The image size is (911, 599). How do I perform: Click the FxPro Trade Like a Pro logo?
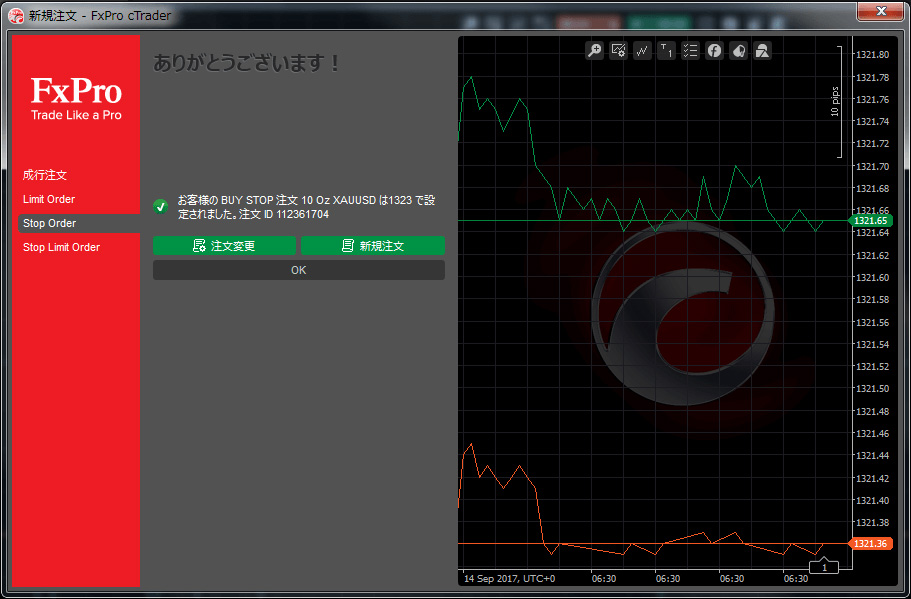(76, 99)
